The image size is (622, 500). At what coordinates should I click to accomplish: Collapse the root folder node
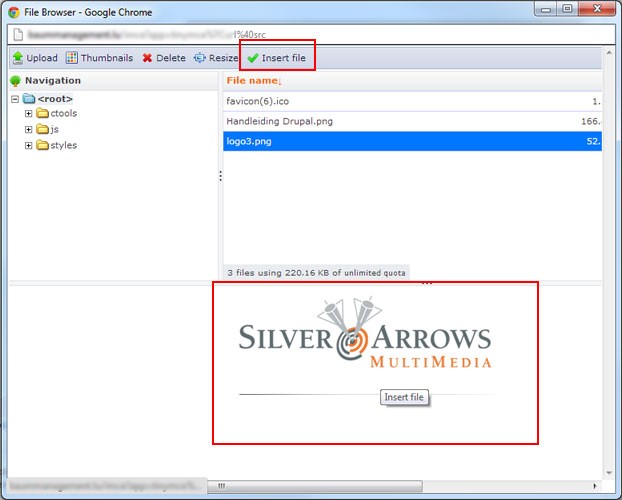click(x=15, y=99)
